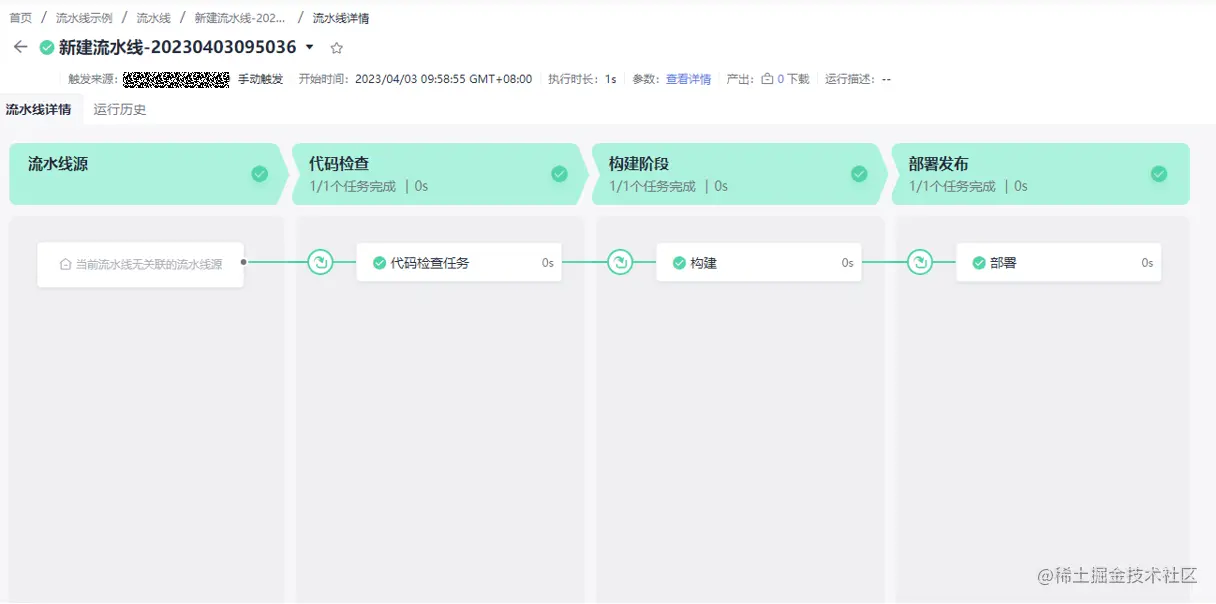
Task: Click 1/1个任务完成 under 构建阶段
Action: [x=652, y=186]
